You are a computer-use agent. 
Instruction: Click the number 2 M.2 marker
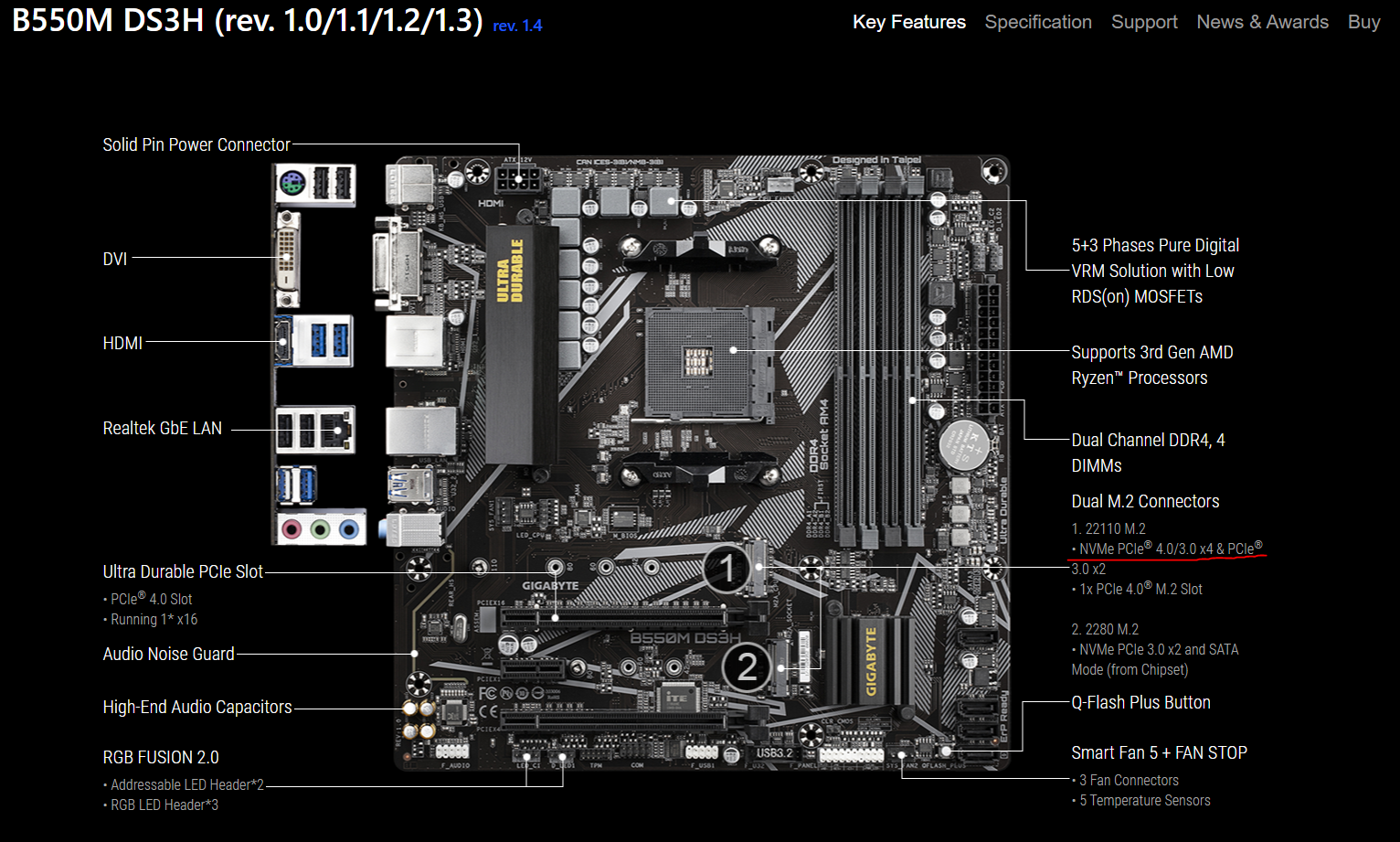point(747,667)
